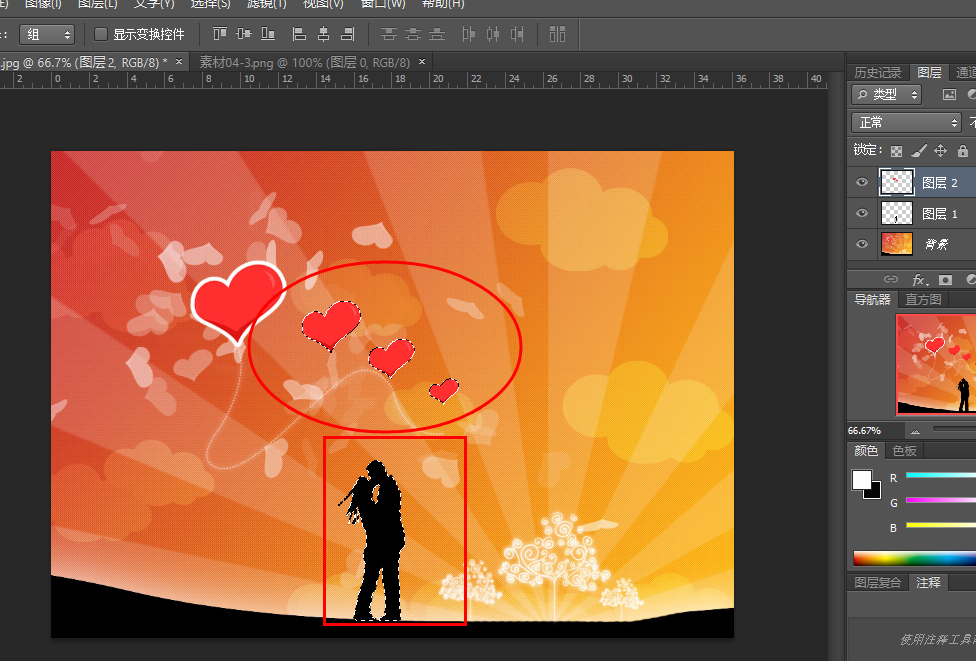The height and width of the screenshot is (661, 976).
Task: Click the background color swatch
Action: pyautogui.click(x=875, y=494)
